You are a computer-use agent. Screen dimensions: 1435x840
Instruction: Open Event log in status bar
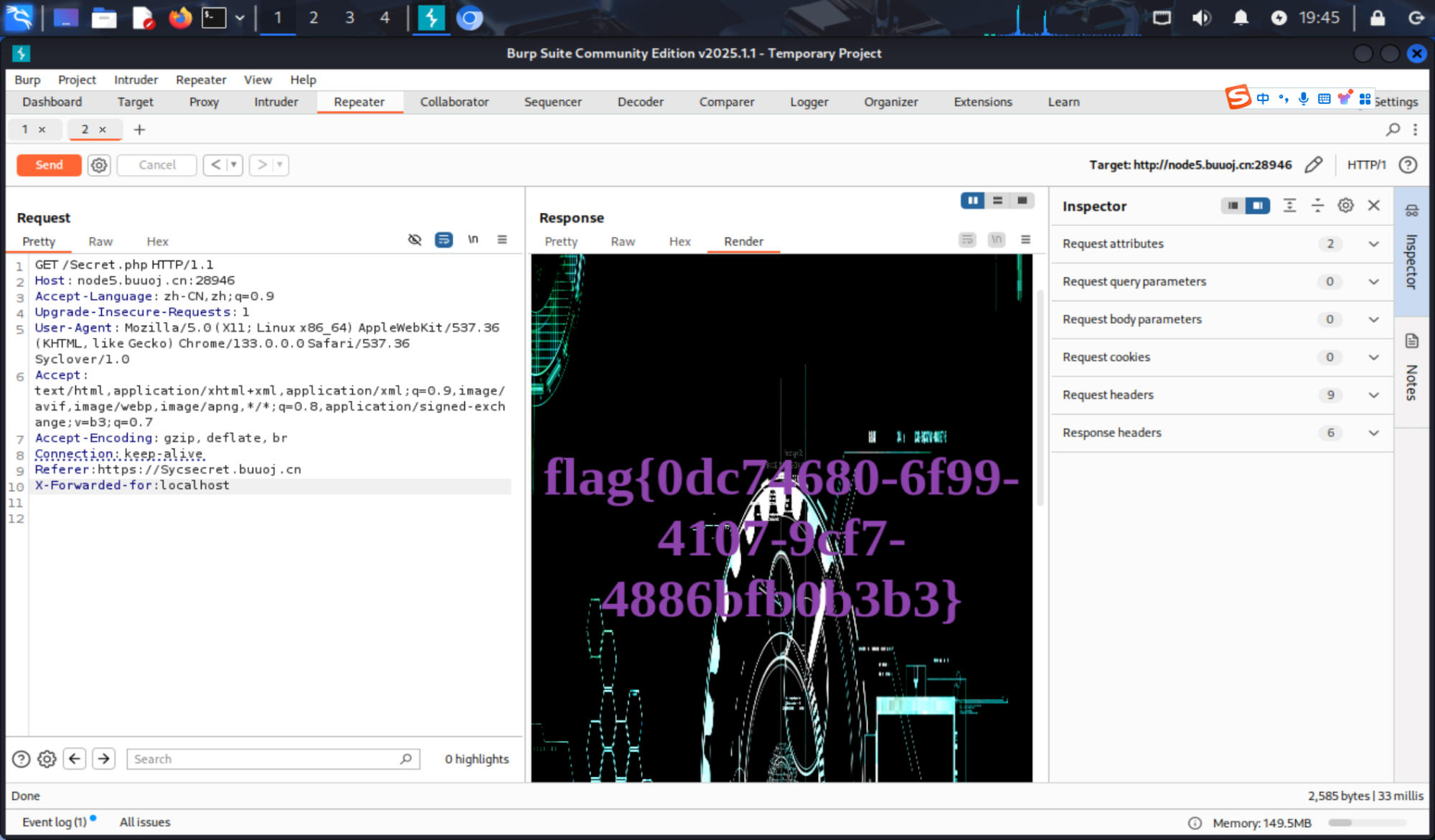pos(55,822)
